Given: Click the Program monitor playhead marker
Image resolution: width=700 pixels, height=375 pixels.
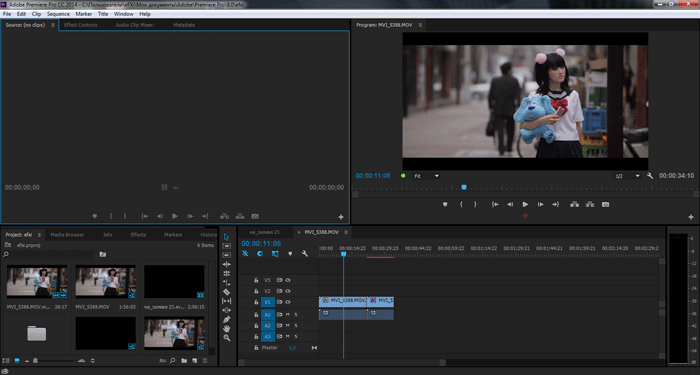Looking at the screenshot, I should pos(464,188).
